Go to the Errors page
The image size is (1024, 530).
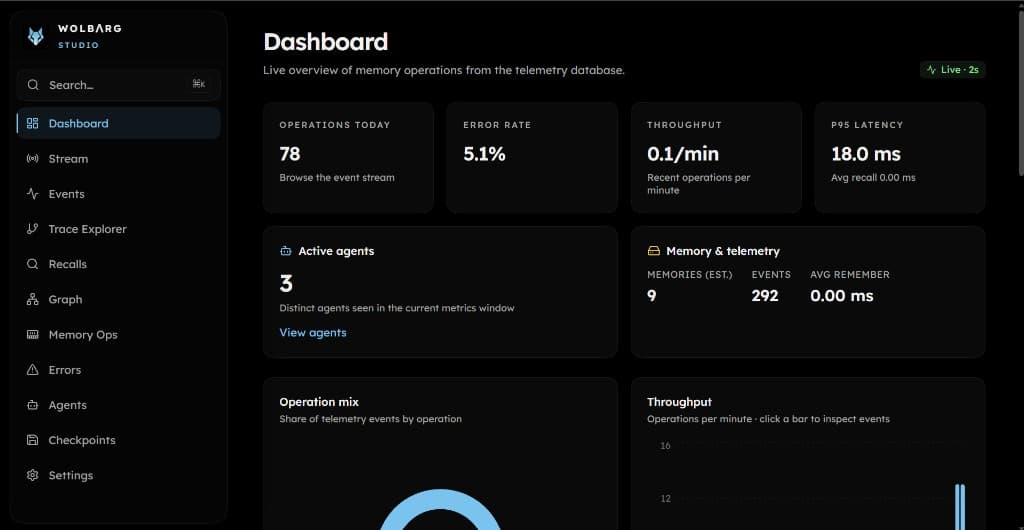pos(118,370)
